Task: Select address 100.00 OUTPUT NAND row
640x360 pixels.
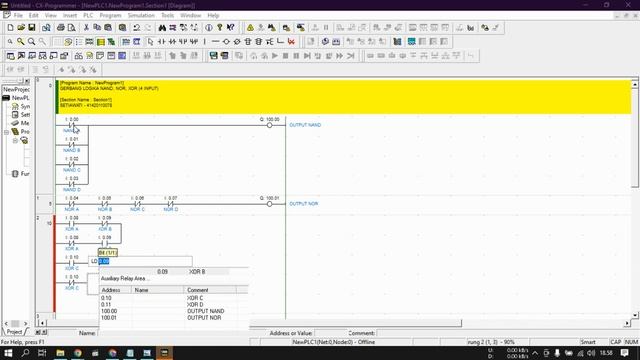Action: click(x=174, y=311)
